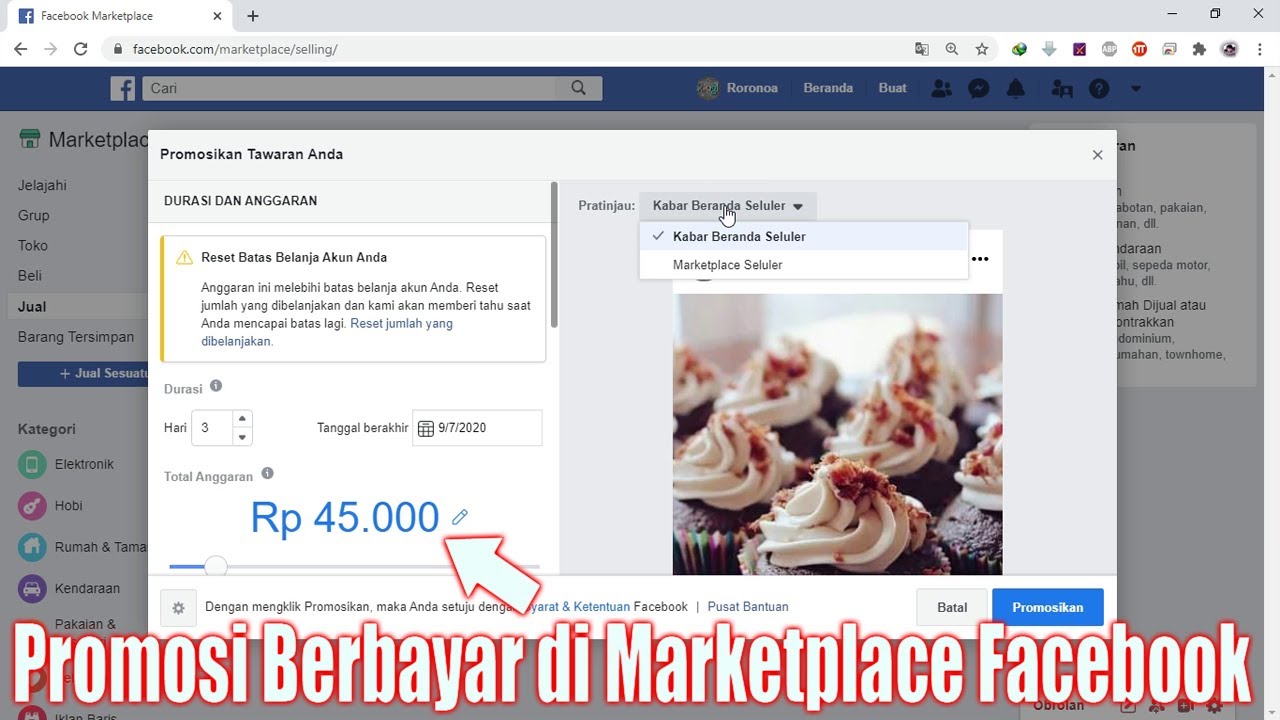Bookmark this page with the star icon
Screen dimensions: 1280x720
coord(982,49)
